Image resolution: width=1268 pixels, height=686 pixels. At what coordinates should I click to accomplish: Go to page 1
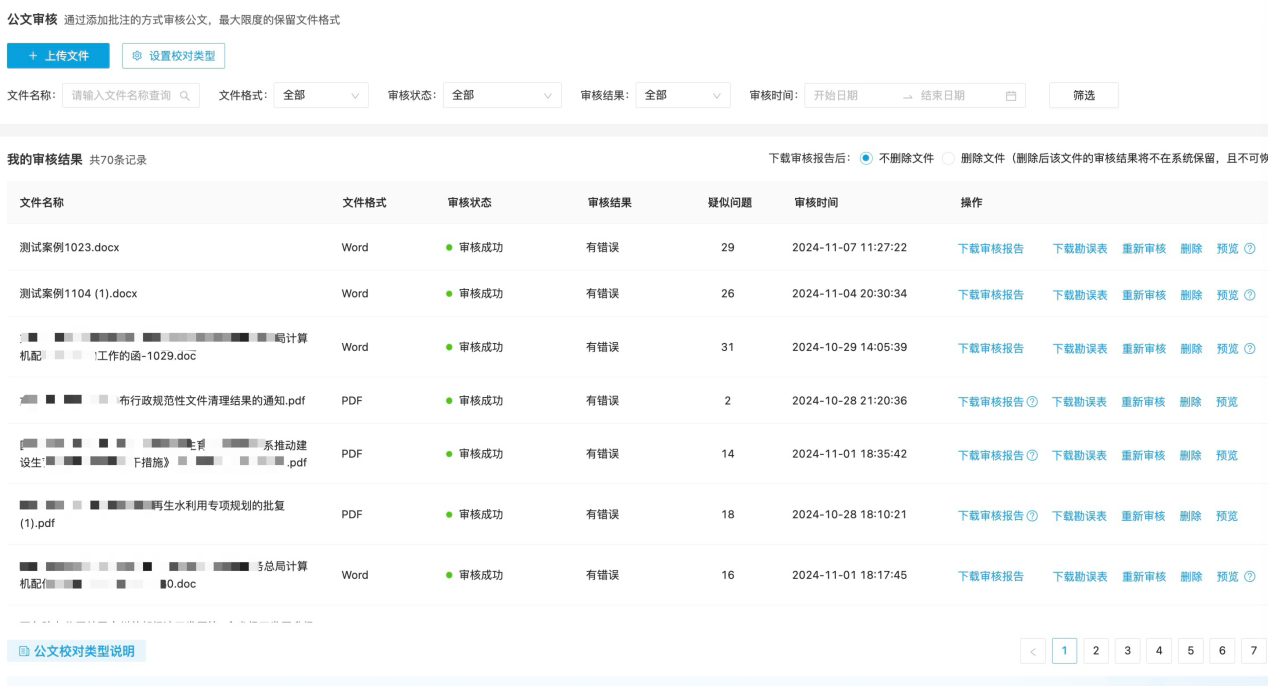1064,651
